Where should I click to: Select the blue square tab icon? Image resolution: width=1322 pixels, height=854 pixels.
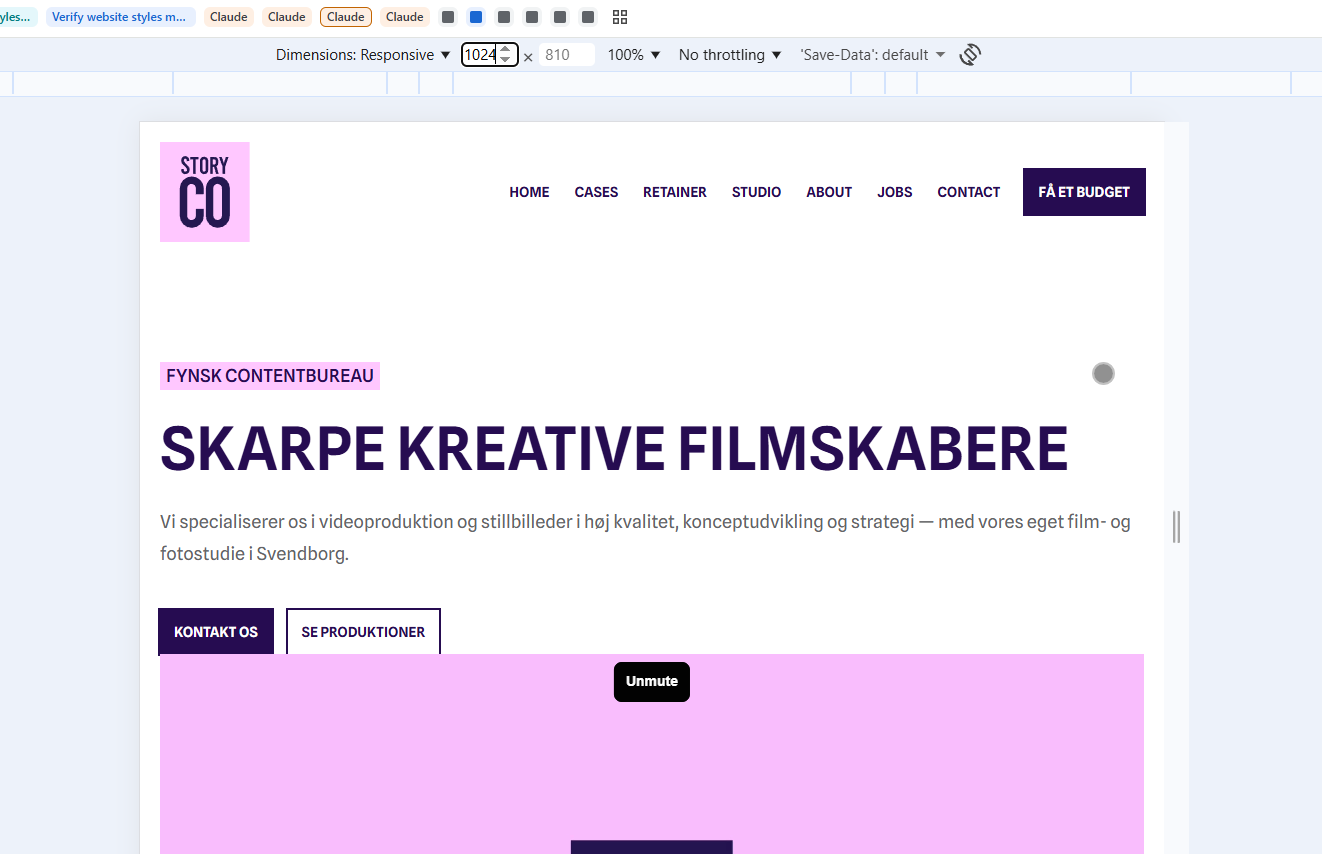[x=476, y=17]
